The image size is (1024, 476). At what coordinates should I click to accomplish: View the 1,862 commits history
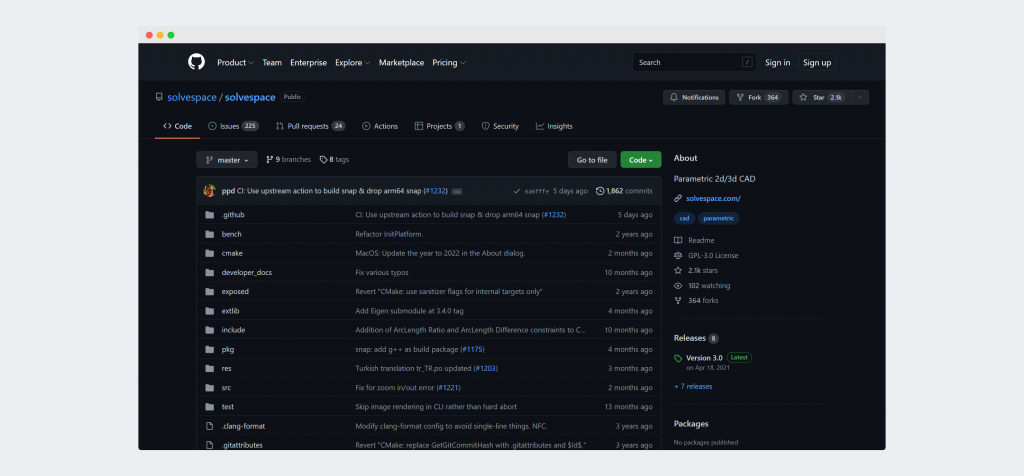pos(624,191)
